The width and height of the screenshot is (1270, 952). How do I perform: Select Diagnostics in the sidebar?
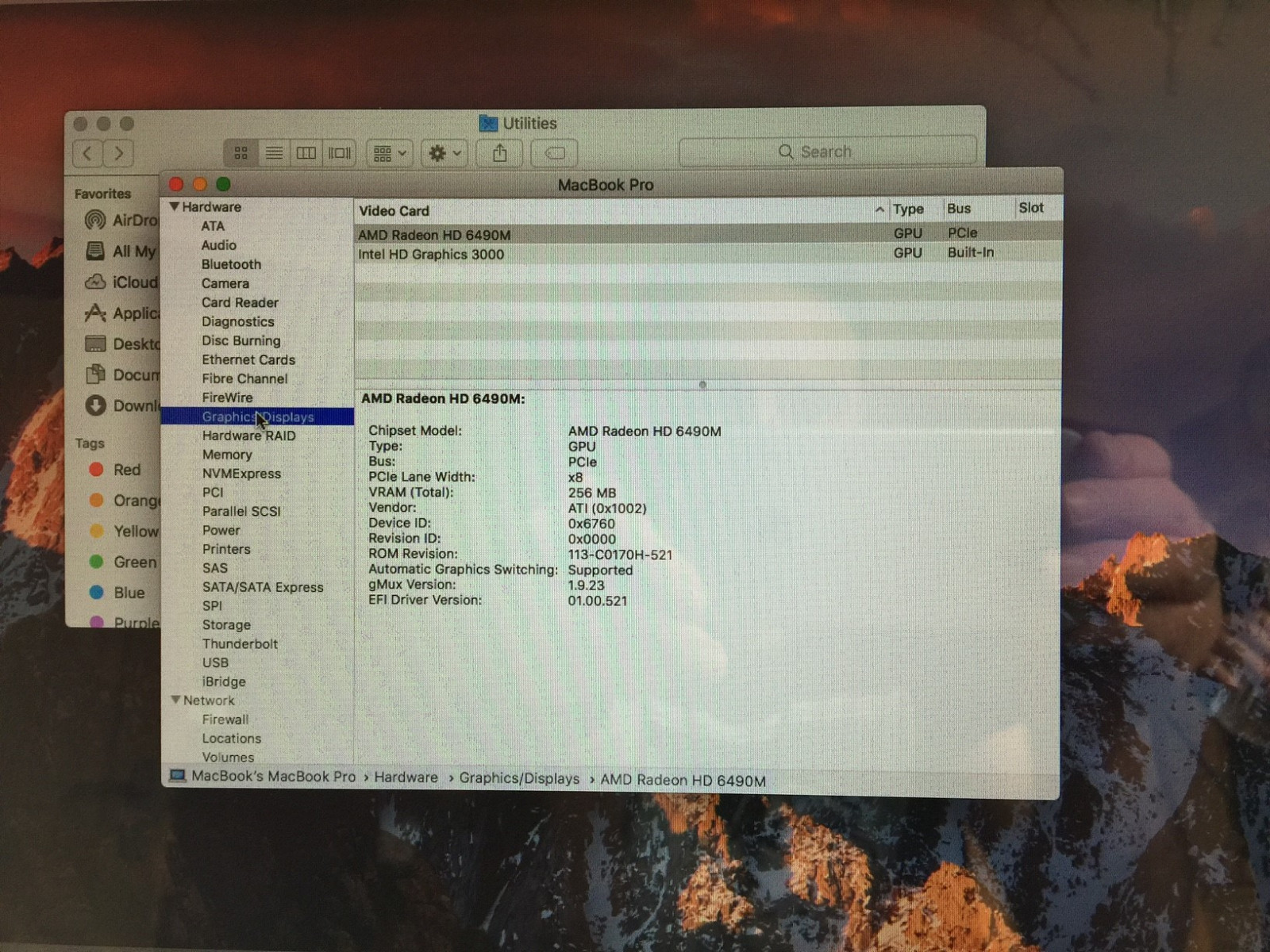[238, 321]
